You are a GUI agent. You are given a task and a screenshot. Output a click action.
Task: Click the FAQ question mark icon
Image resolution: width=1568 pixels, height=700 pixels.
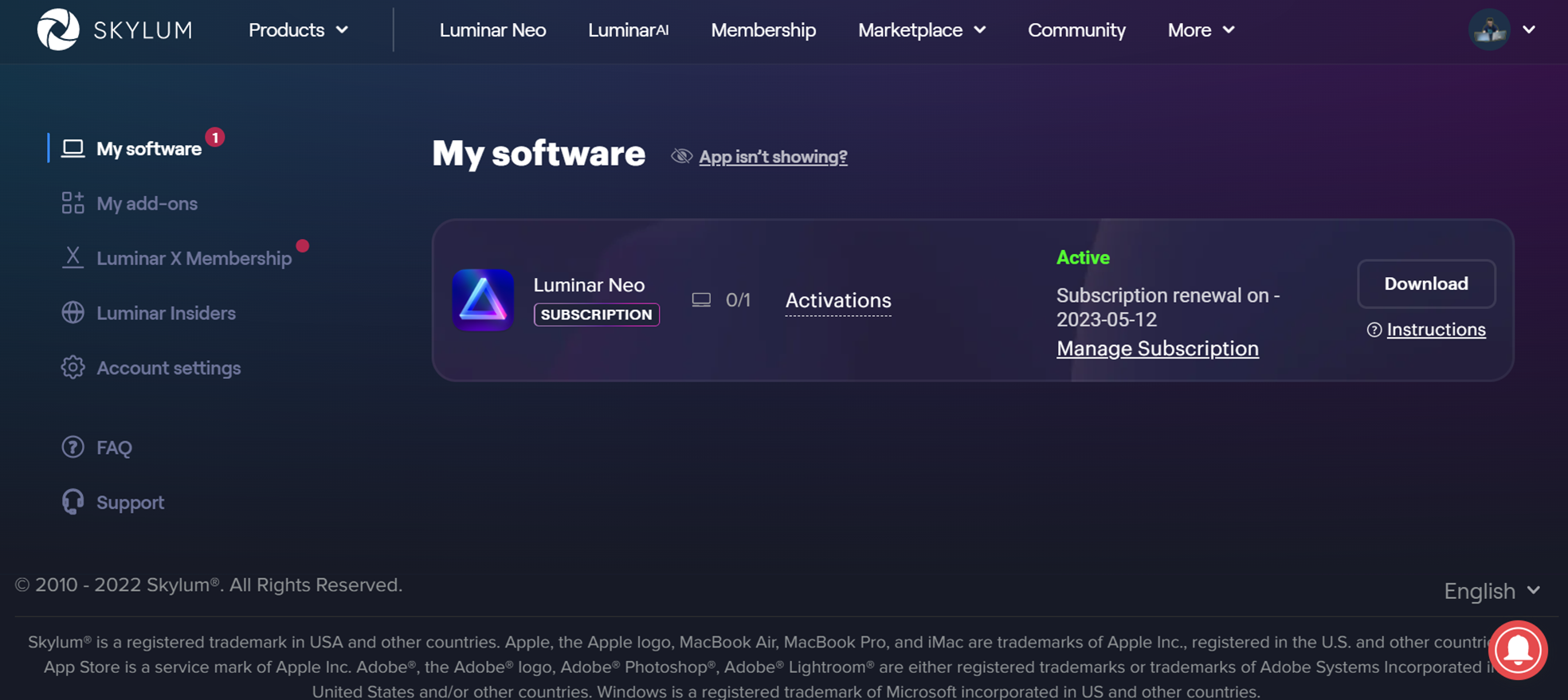tap(73, 447)
